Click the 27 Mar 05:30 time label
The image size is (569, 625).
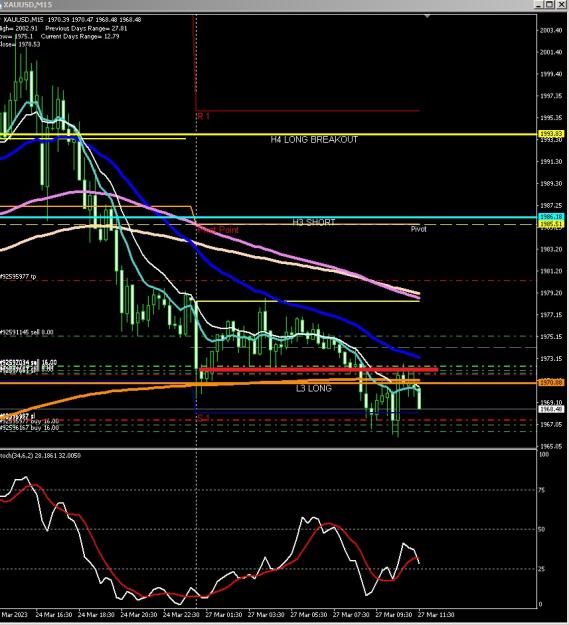pos(308,615)
